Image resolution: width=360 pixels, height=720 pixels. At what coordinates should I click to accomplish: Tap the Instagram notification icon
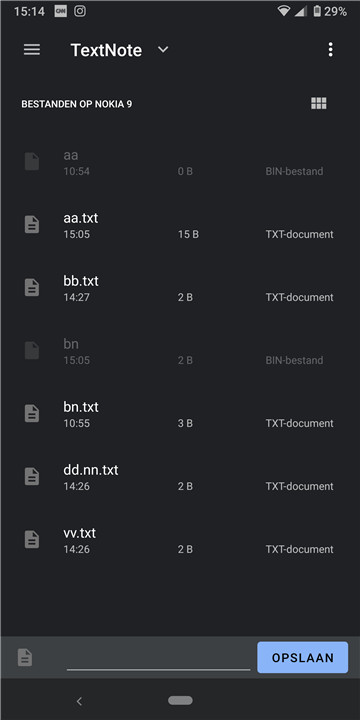(x=80, y=11)
